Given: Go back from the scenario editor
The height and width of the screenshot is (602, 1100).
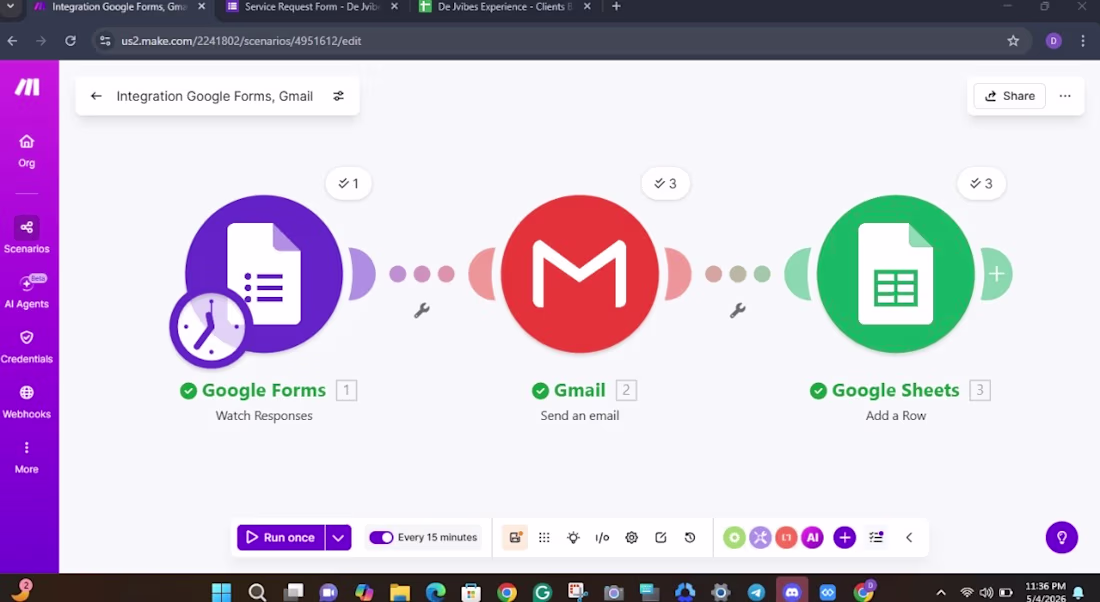Looking at the screenshot, I should pyautogui.click(x=96, y=96).
